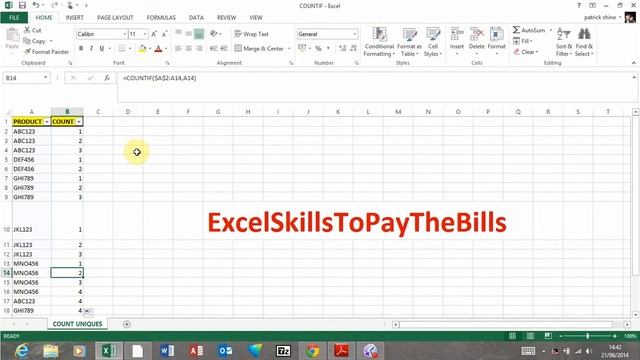The image size is (640, 360).
Task: Decrease font size with smaller A icon
Action: pos(164,34)
